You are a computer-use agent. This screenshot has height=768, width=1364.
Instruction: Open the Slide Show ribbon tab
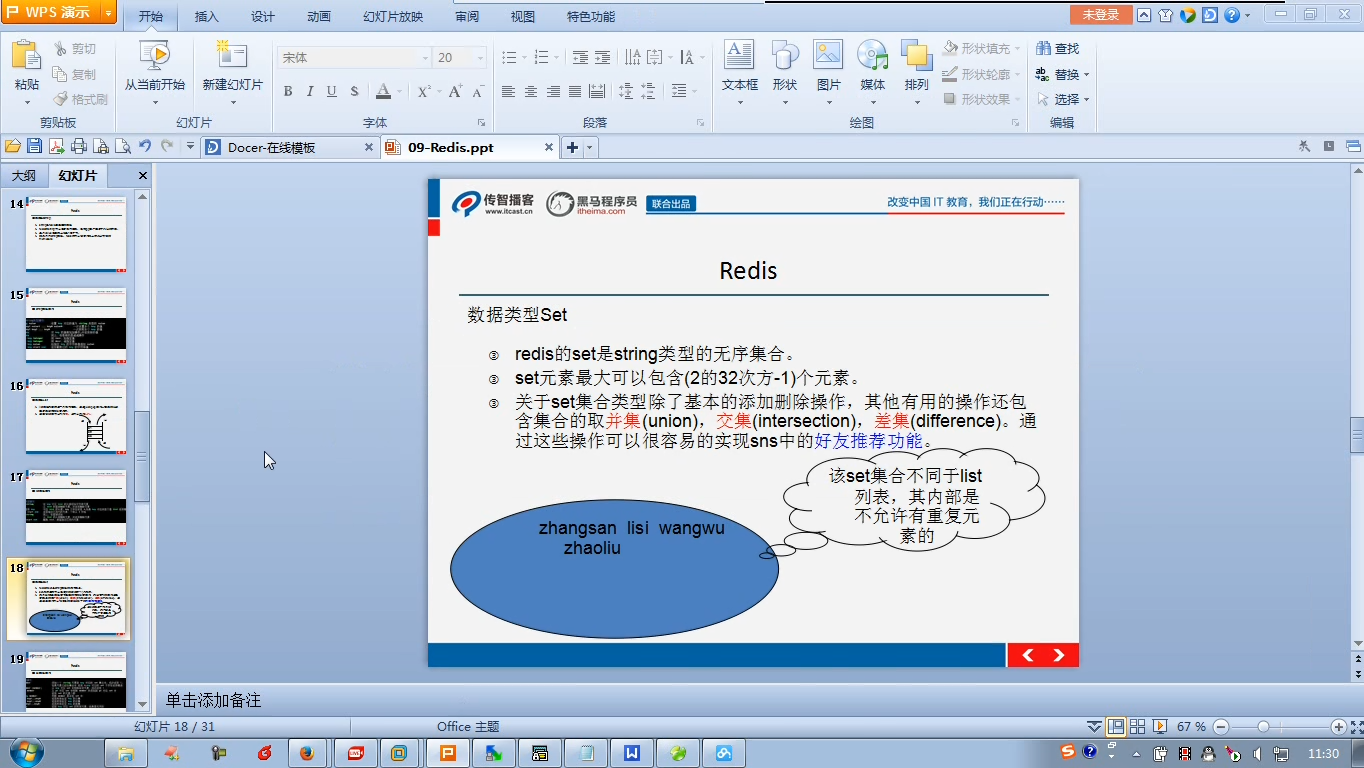393,16
